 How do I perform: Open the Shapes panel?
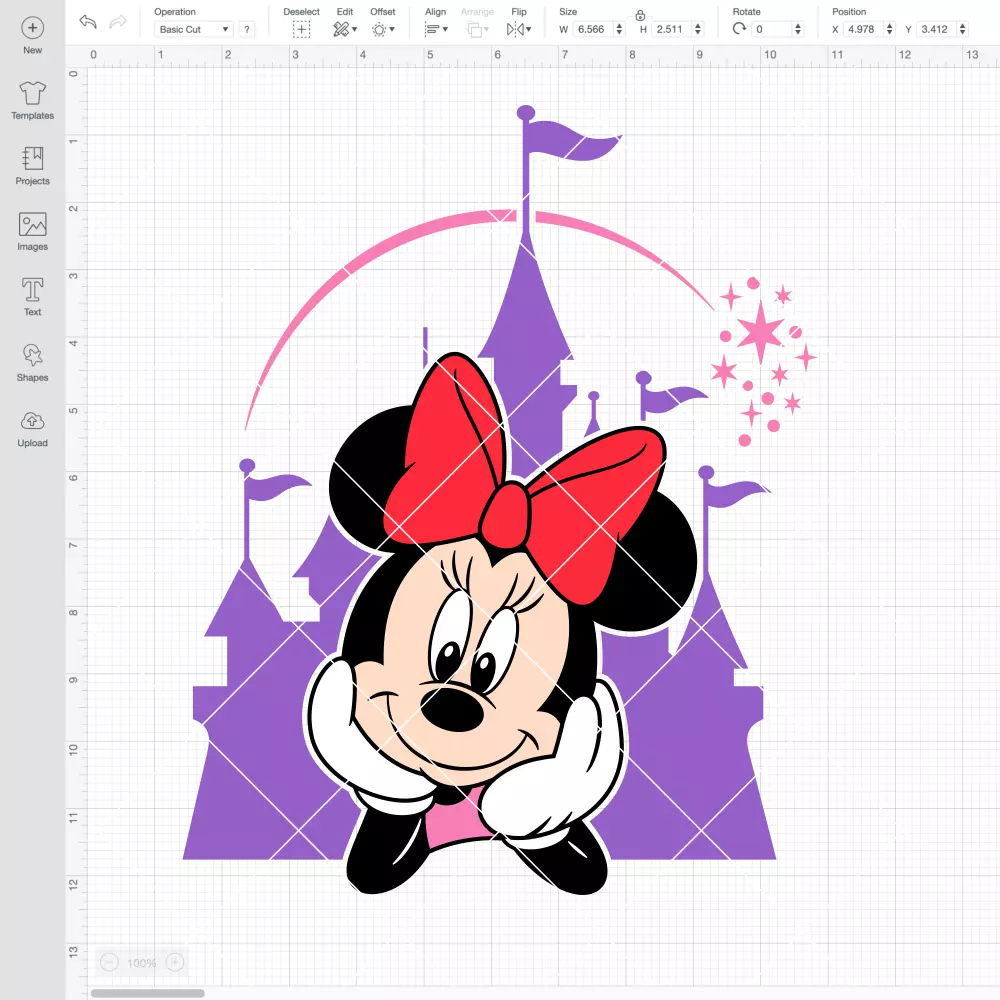coord(33,362)
